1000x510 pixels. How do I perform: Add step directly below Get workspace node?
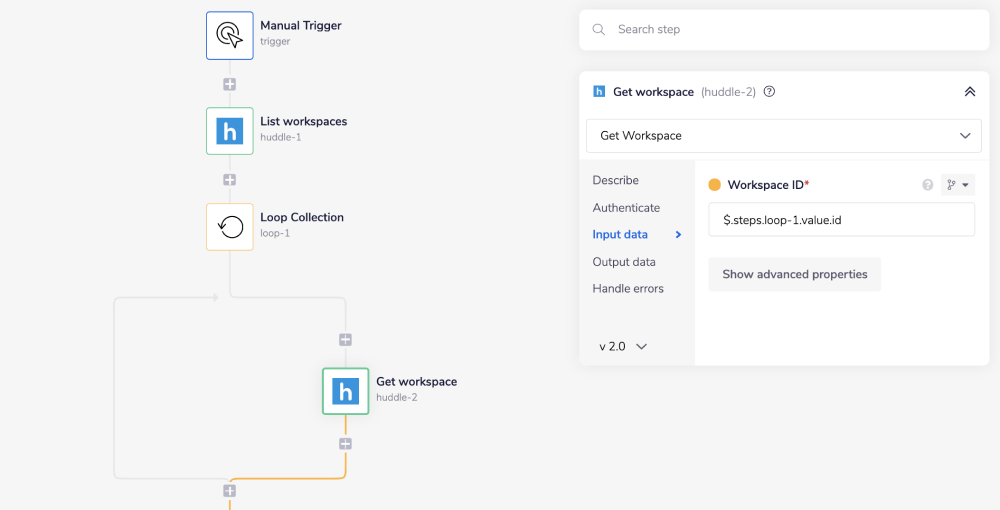[346, 443]
